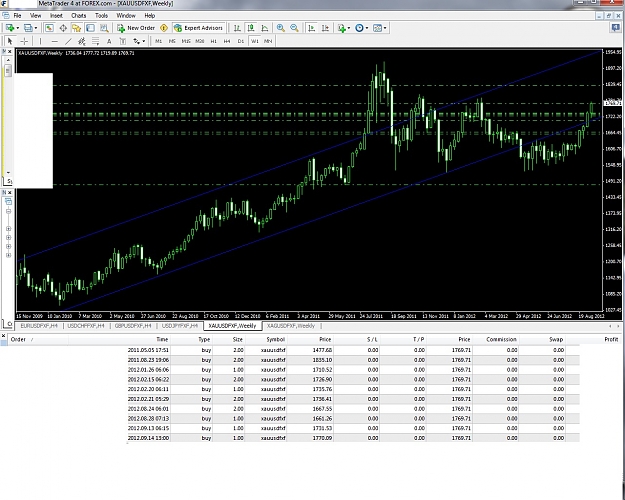This screenshot has height=500, width=625.
Task: Open the Periods clock icon
Action: [360, 28]
